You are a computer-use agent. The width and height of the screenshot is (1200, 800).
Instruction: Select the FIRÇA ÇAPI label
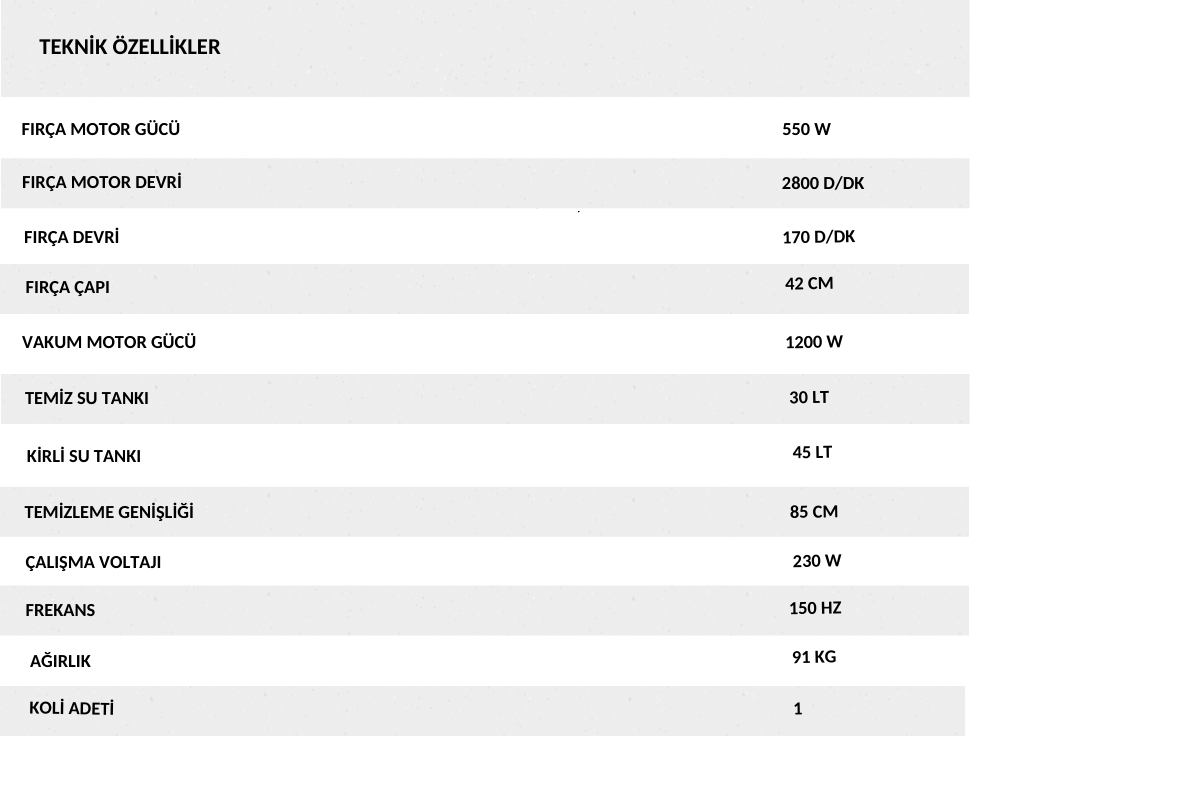68,287
